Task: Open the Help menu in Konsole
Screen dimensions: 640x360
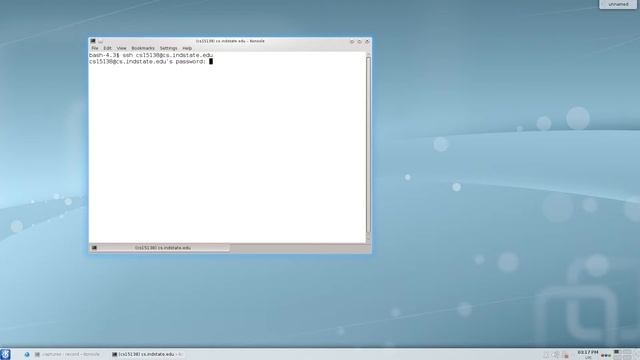Action: pos(187,48)
